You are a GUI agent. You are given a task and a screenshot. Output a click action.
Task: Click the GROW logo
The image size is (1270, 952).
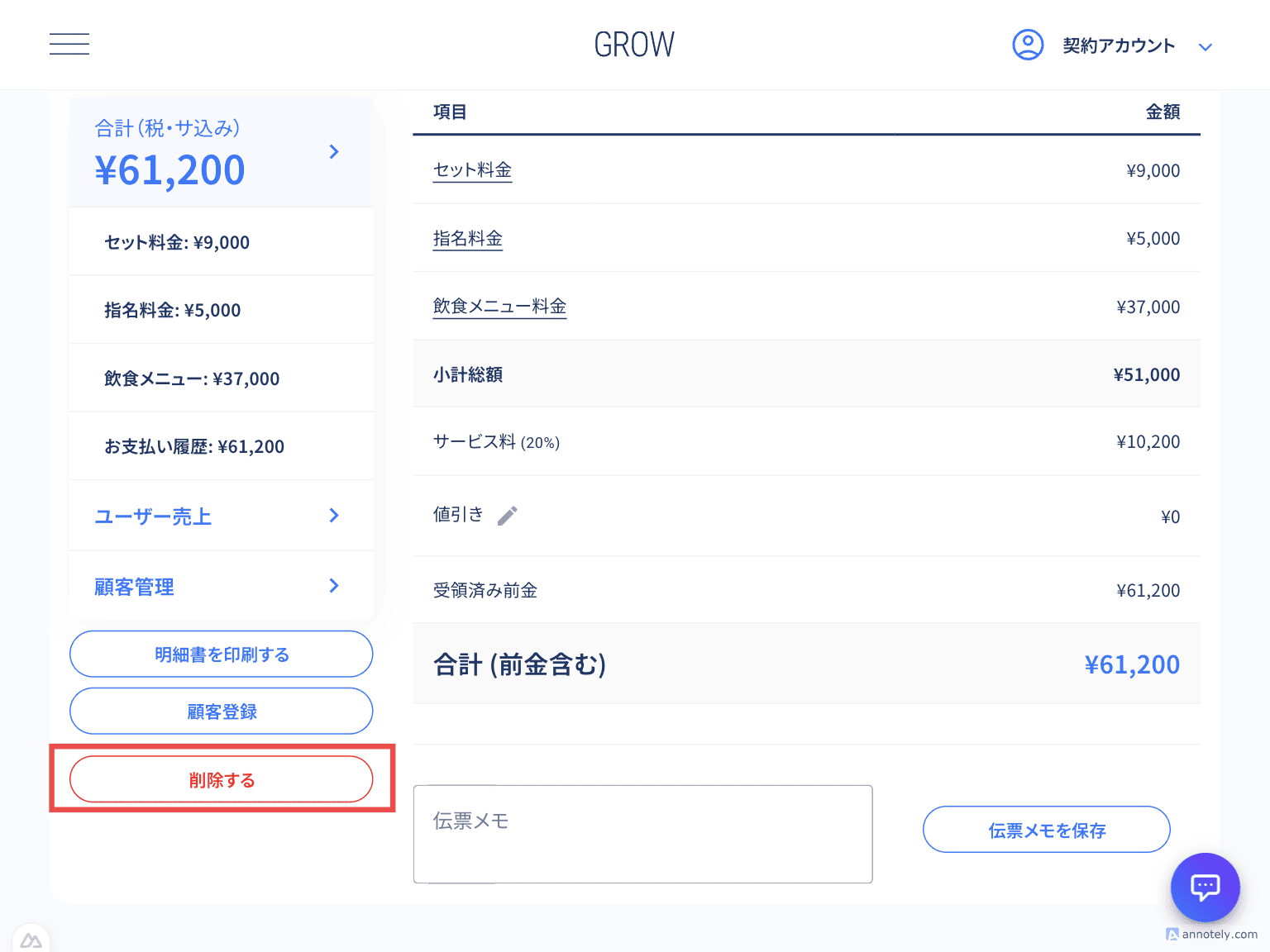[x=634, y=45]
